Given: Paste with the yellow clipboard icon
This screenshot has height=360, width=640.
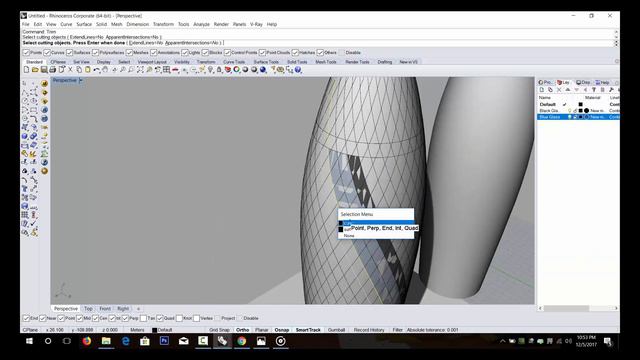Looking at the screenshot, I should pos(88,70).
